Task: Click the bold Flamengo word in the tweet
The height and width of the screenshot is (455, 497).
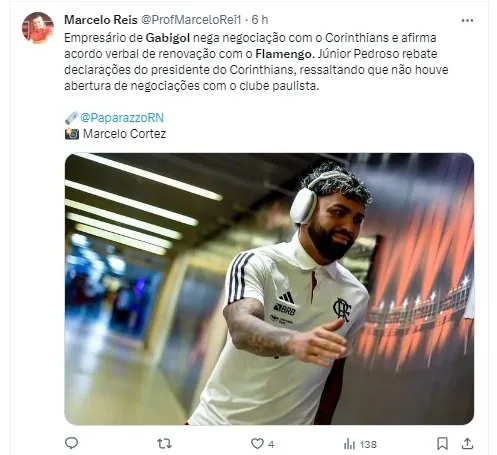Action: [x=285, y=54]
